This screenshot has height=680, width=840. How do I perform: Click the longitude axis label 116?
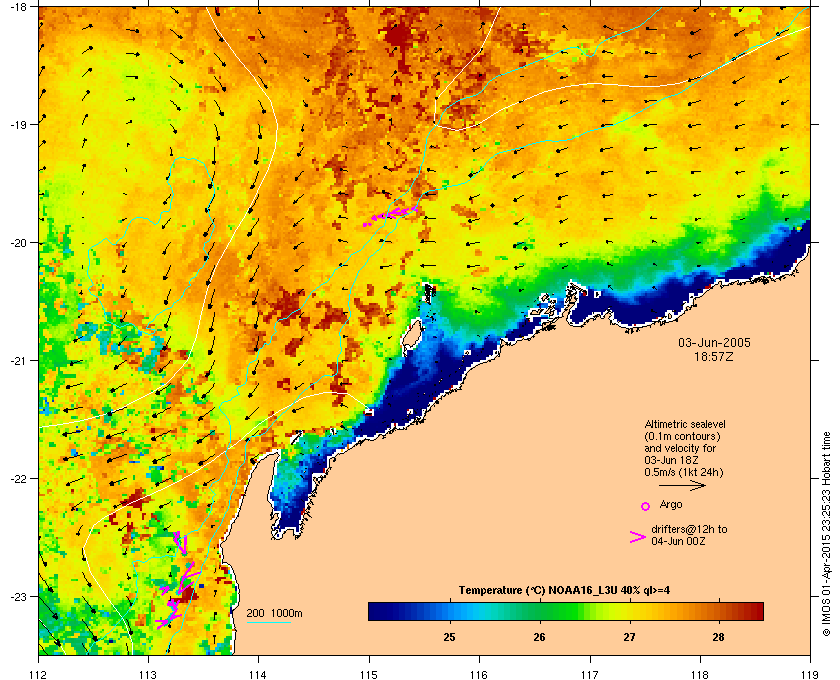479,675
